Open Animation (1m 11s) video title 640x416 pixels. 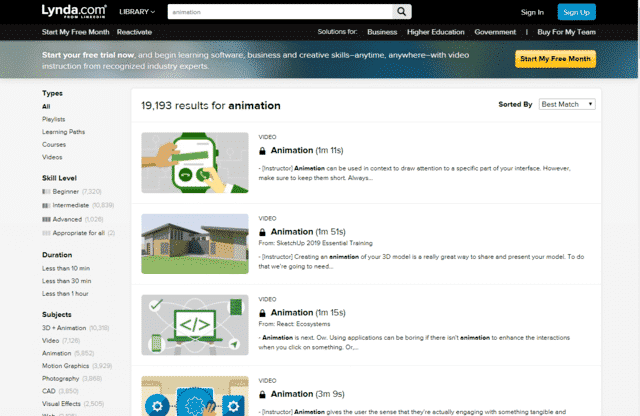tap(307, 151)
